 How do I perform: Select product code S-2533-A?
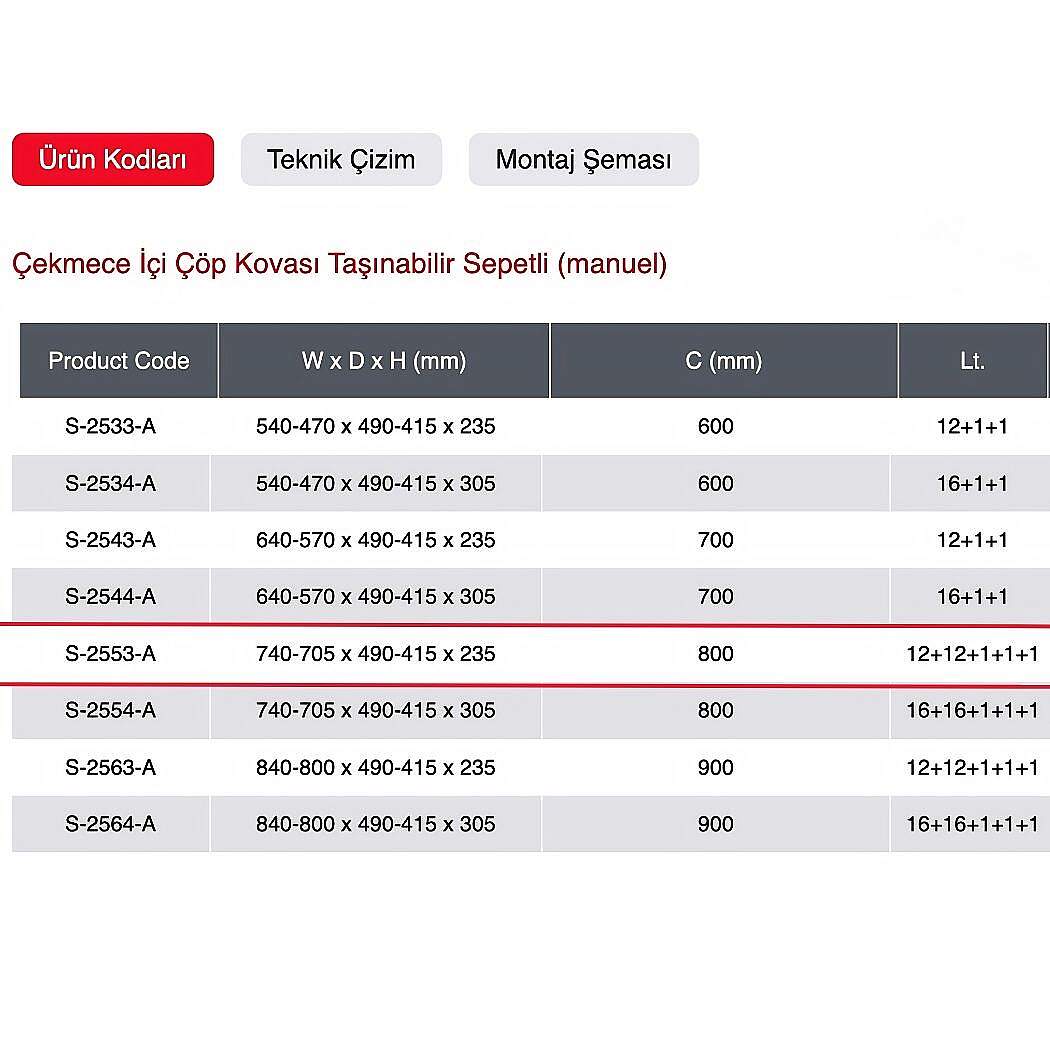tap(111, 427)
